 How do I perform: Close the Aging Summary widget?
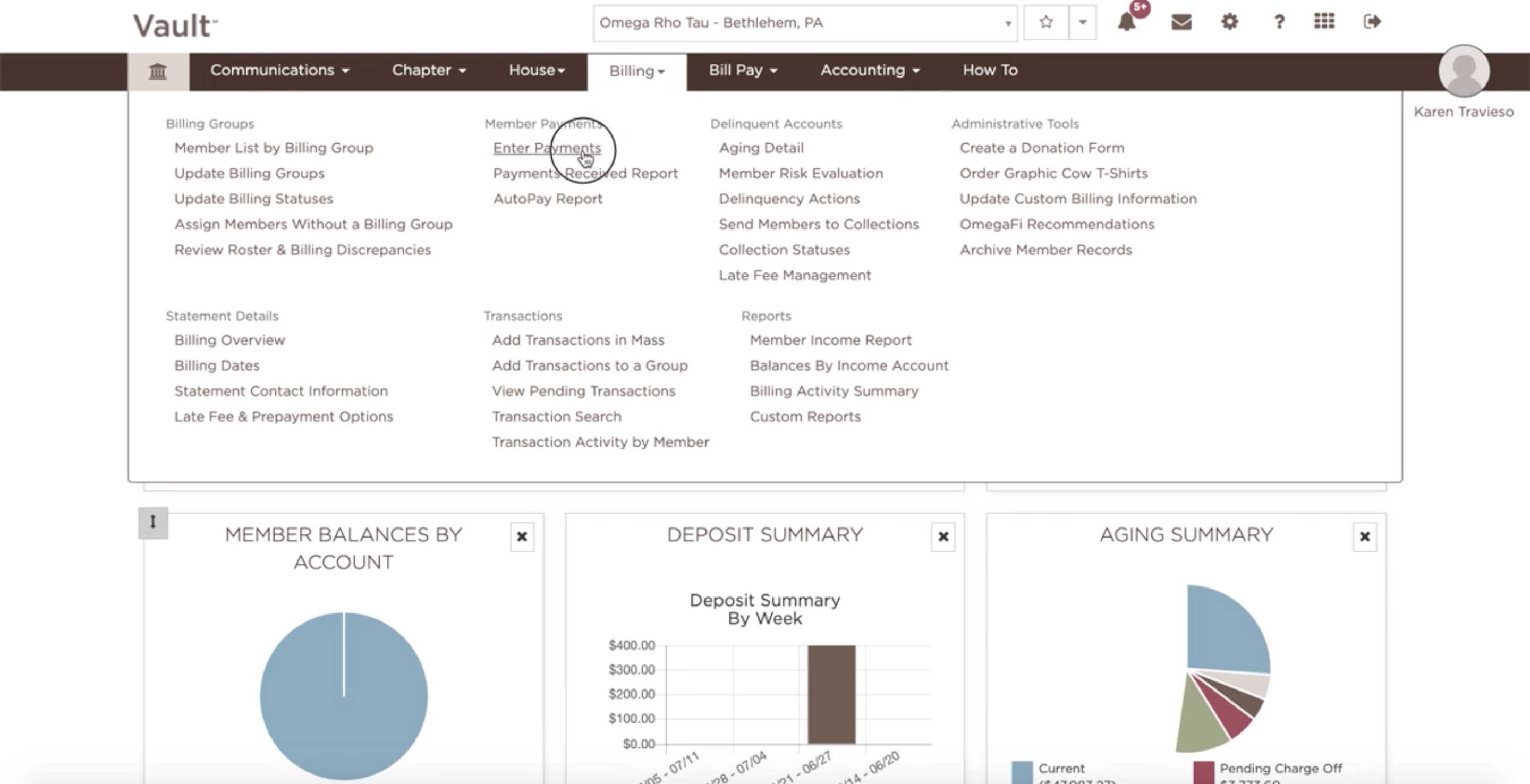coord(1364,536)
